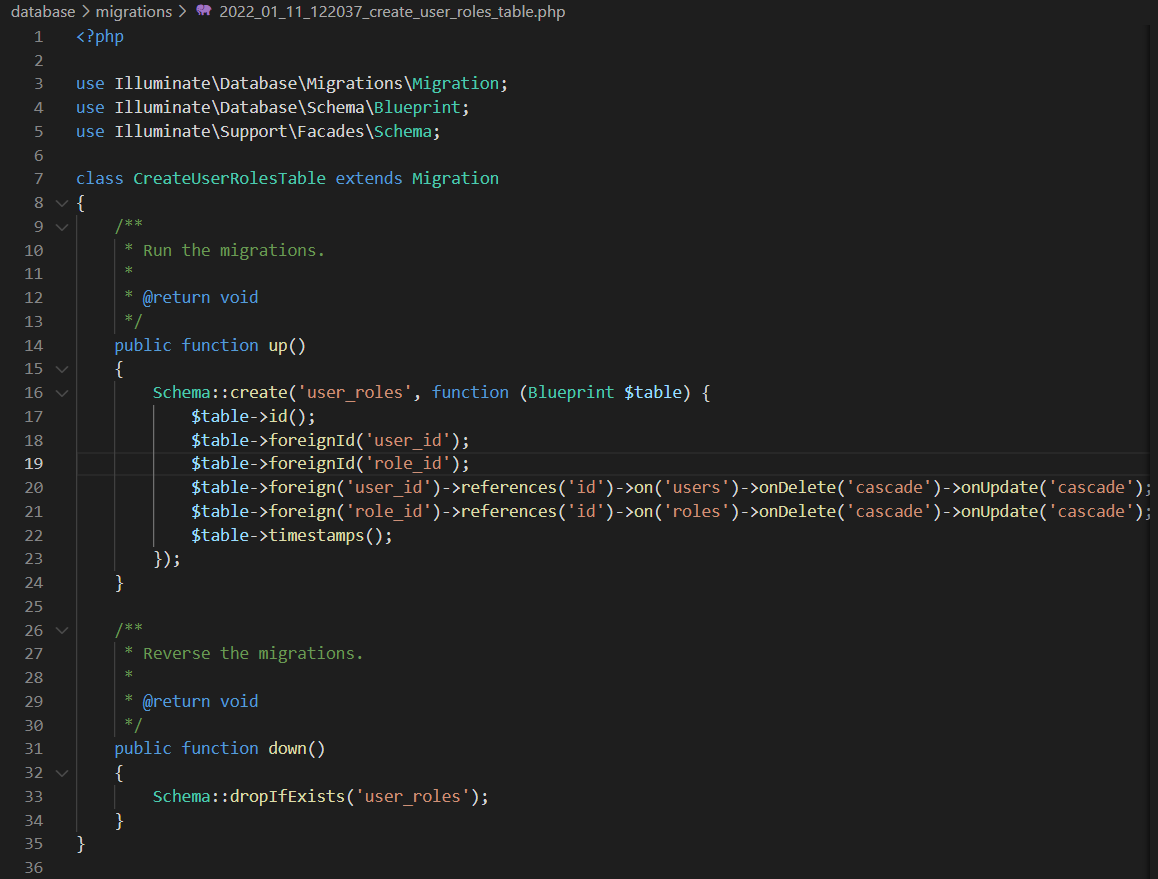Screen dimensions: 1158x879
Task: Click '@return' on line 29
Action: [176, 701]
